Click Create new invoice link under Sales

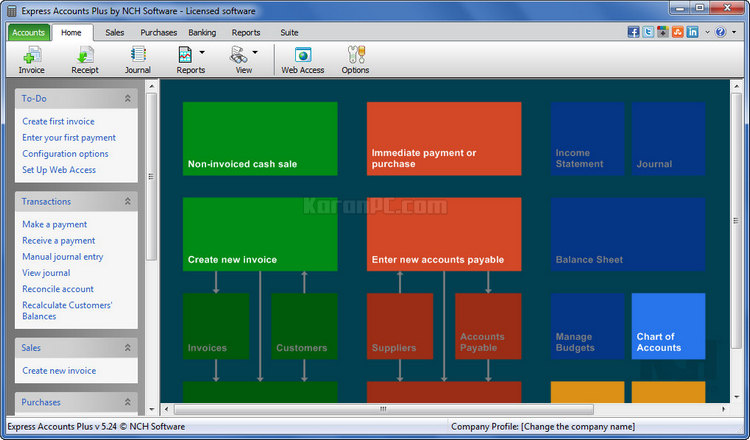tap(59, 371)
